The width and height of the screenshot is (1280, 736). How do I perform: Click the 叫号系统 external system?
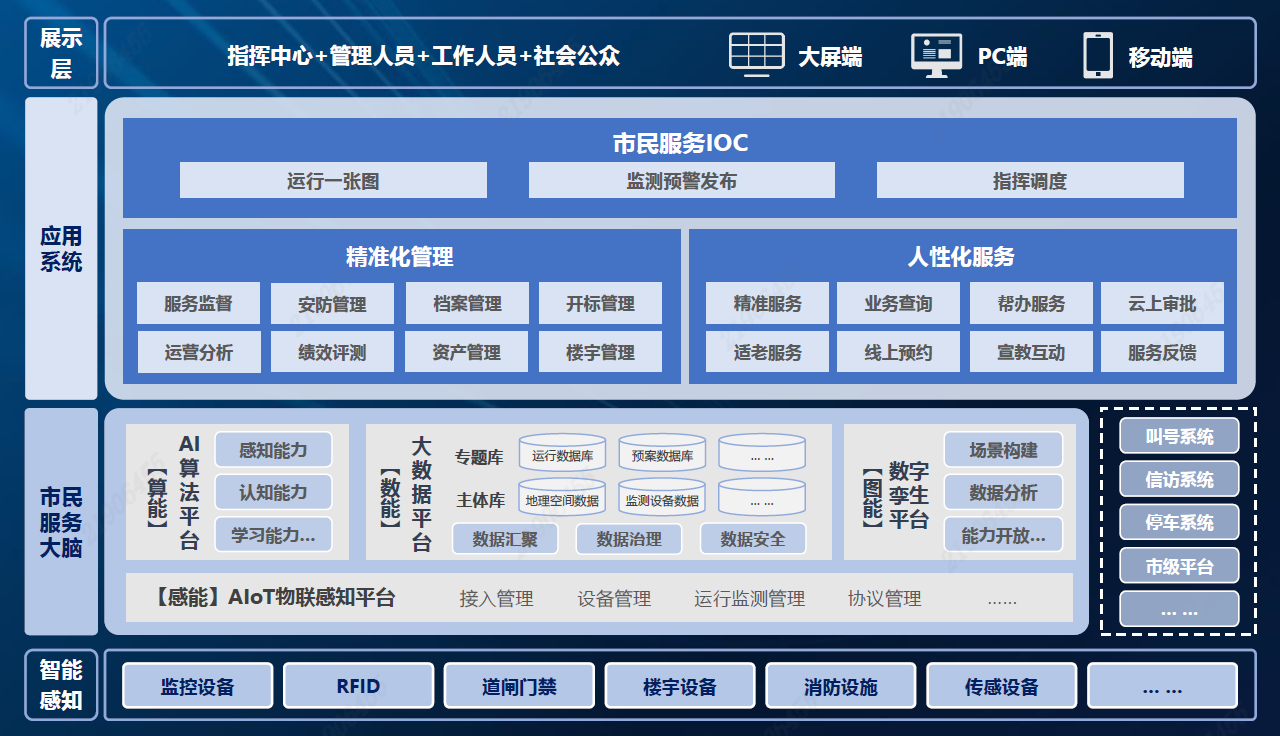1179,437
